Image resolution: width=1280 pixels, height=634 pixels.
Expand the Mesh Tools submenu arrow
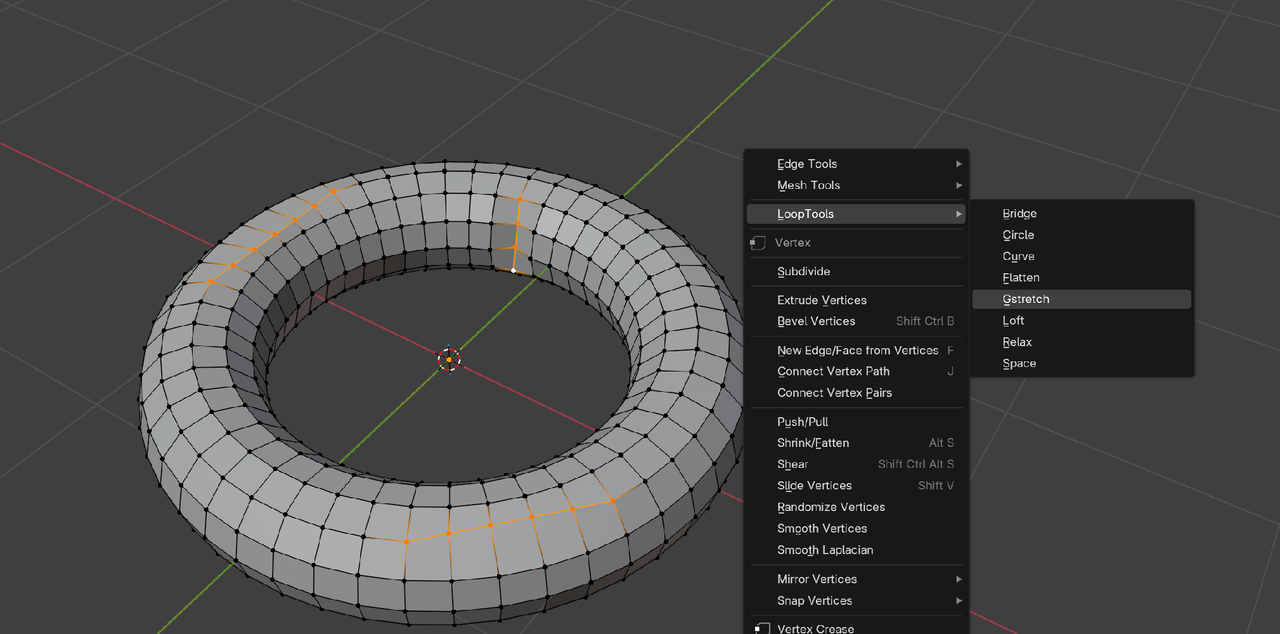click(x=958, y=185)
